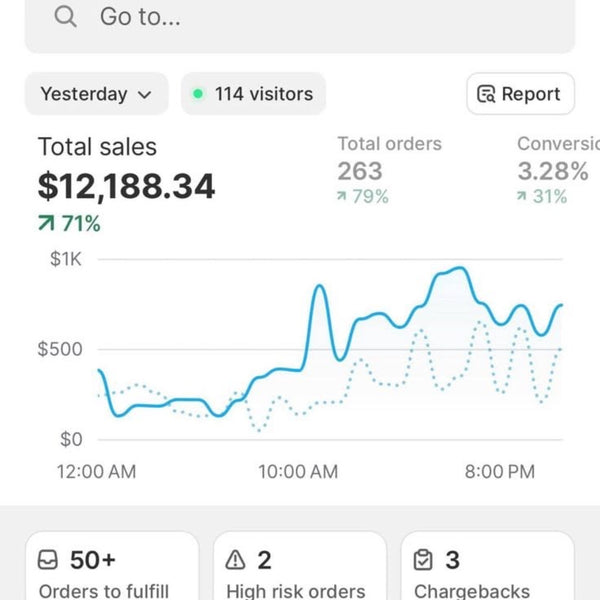Select the Total orders metric tab
600x600 pixels.
(x=389, y=170)
